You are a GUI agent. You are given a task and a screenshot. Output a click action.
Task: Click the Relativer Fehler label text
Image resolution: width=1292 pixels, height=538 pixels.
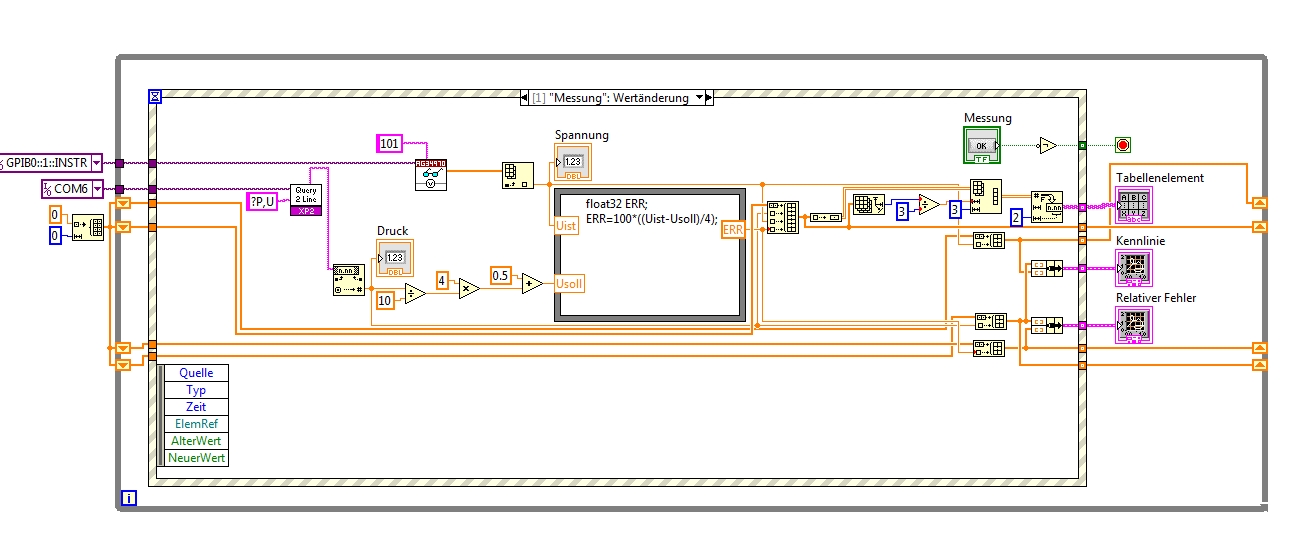pos(1156,298)
